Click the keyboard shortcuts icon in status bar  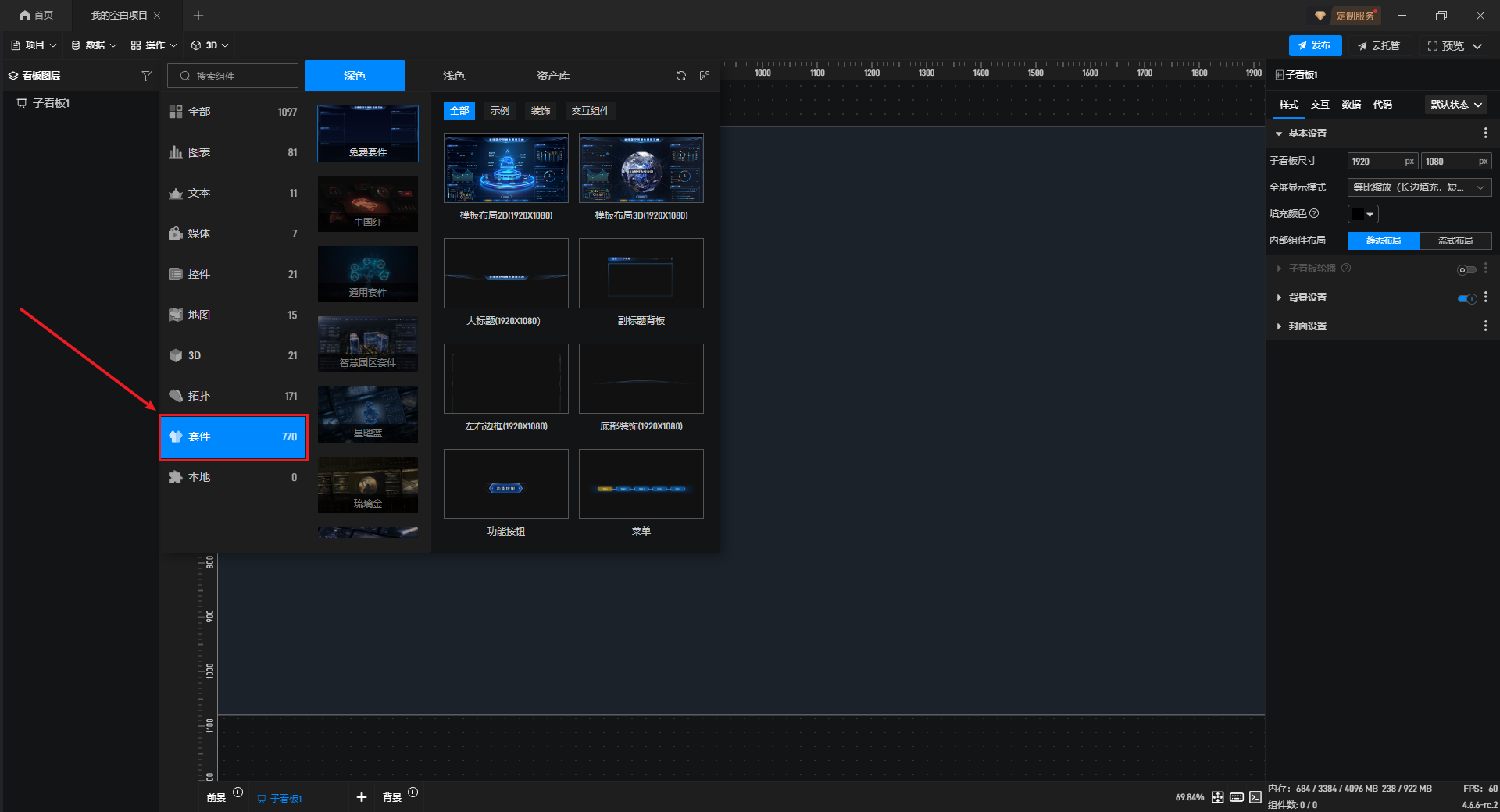[1237, 797]
